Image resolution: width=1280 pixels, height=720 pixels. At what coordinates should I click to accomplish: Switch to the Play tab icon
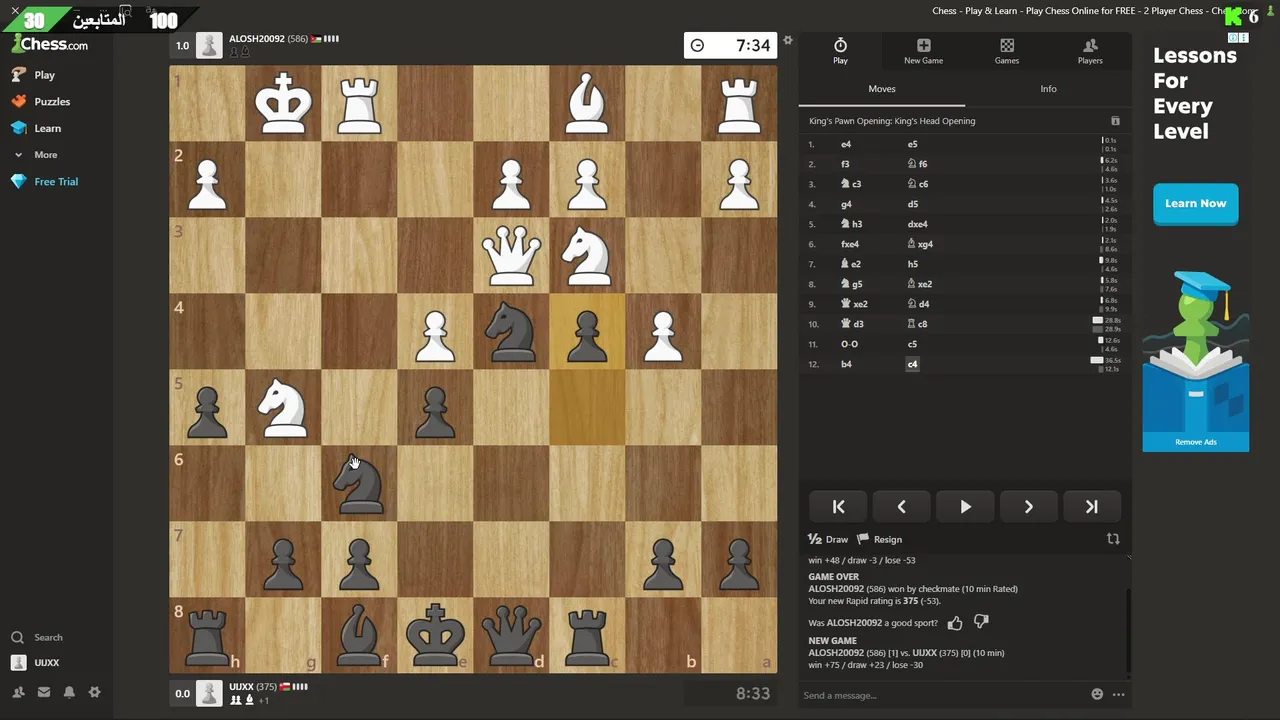(840, 51)
